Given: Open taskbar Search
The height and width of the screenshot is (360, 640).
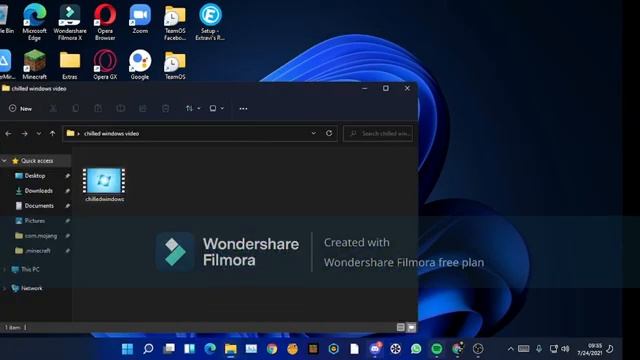Looking at the screenshot, I should [148, 349].
